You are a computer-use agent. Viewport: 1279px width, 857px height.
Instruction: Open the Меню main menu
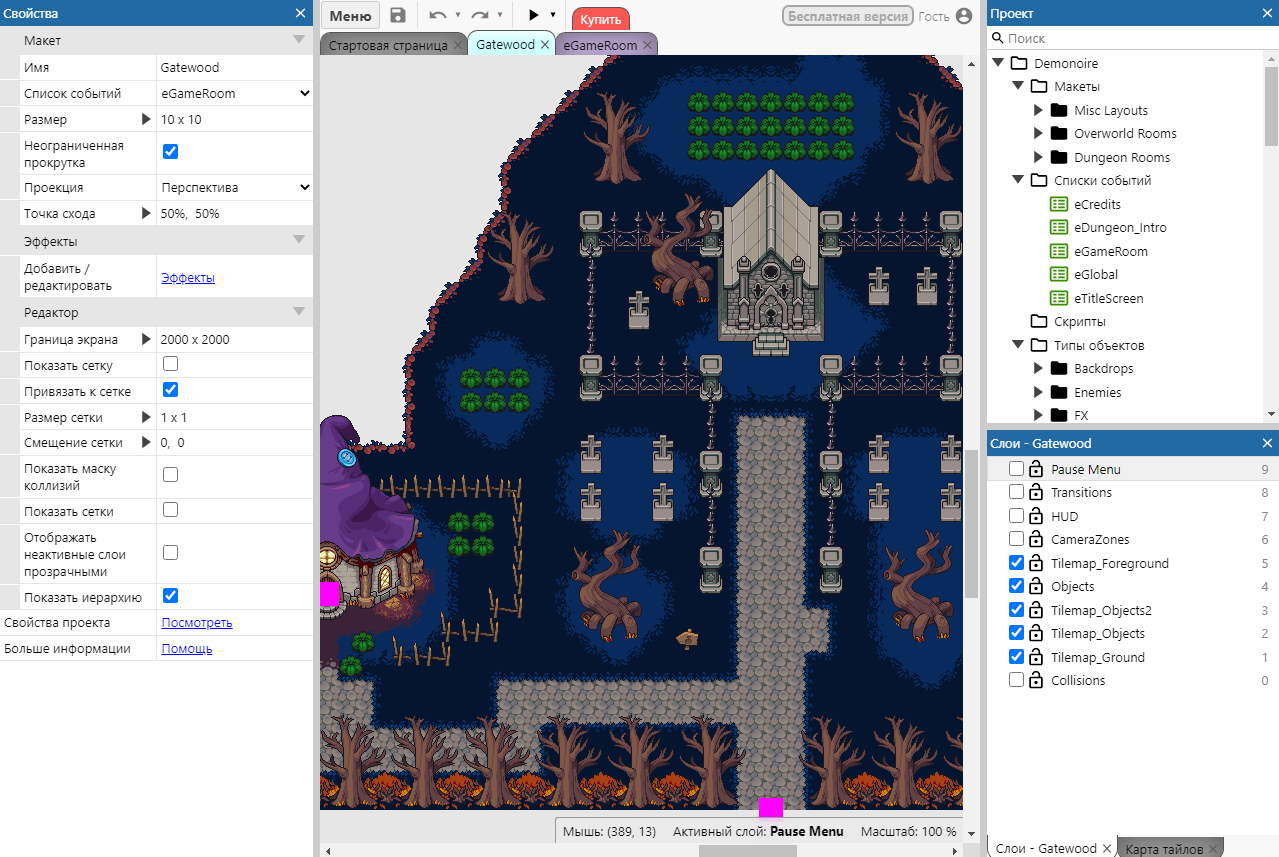[x=350, y=16]
